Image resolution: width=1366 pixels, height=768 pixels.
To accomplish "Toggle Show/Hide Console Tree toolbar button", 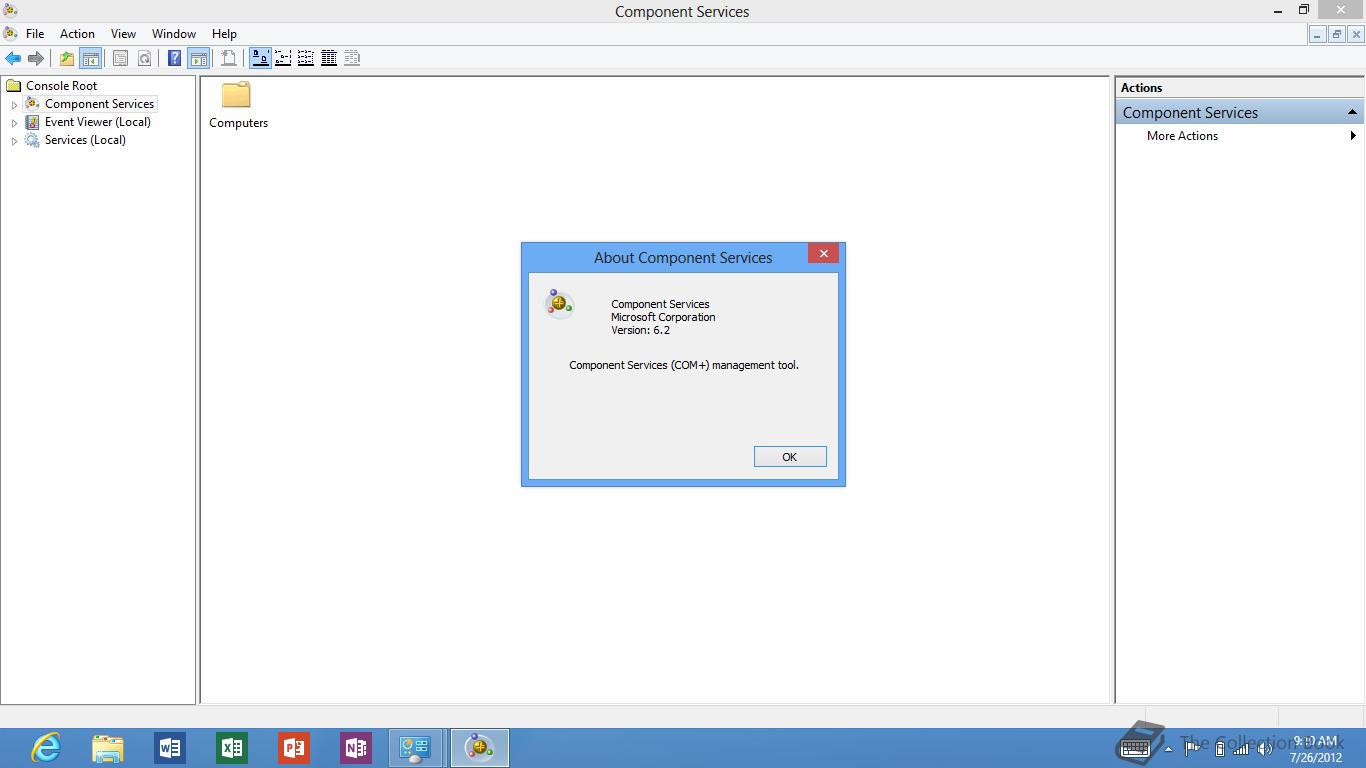I will (90, 58).
